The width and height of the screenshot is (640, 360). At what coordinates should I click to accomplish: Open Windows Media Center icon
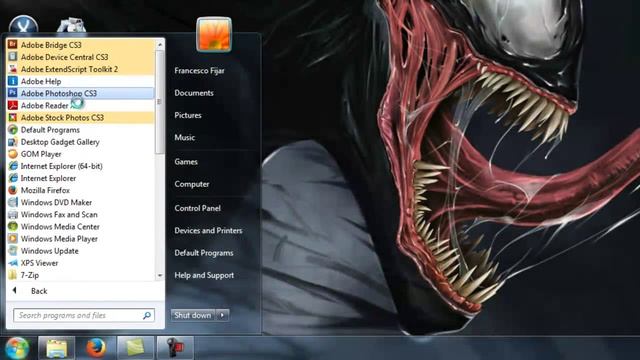click(x=13, y=227)
